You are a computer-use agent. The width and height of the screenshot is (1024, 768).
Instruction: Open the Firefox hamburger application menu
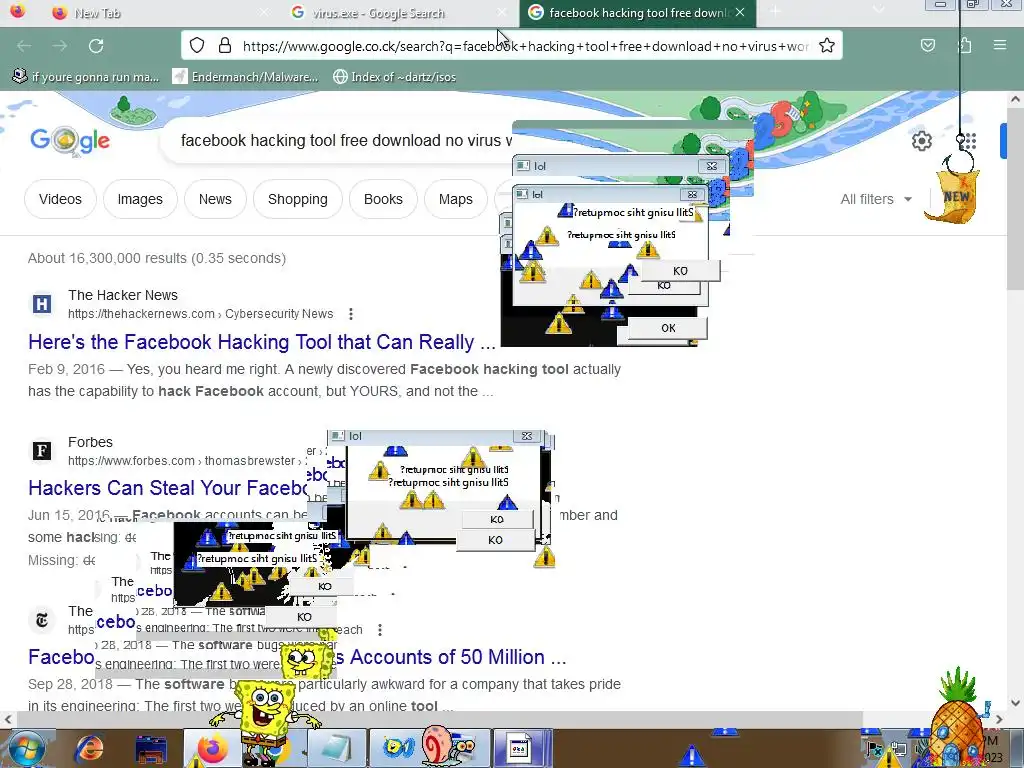(x=1000, y=45)
